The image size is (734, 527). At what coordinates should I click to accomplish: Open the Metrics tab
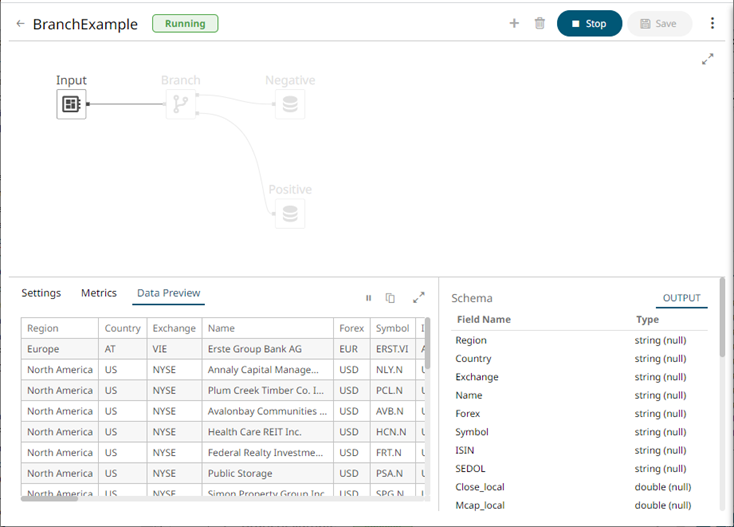pyautogui.click(x=99, y=293)
